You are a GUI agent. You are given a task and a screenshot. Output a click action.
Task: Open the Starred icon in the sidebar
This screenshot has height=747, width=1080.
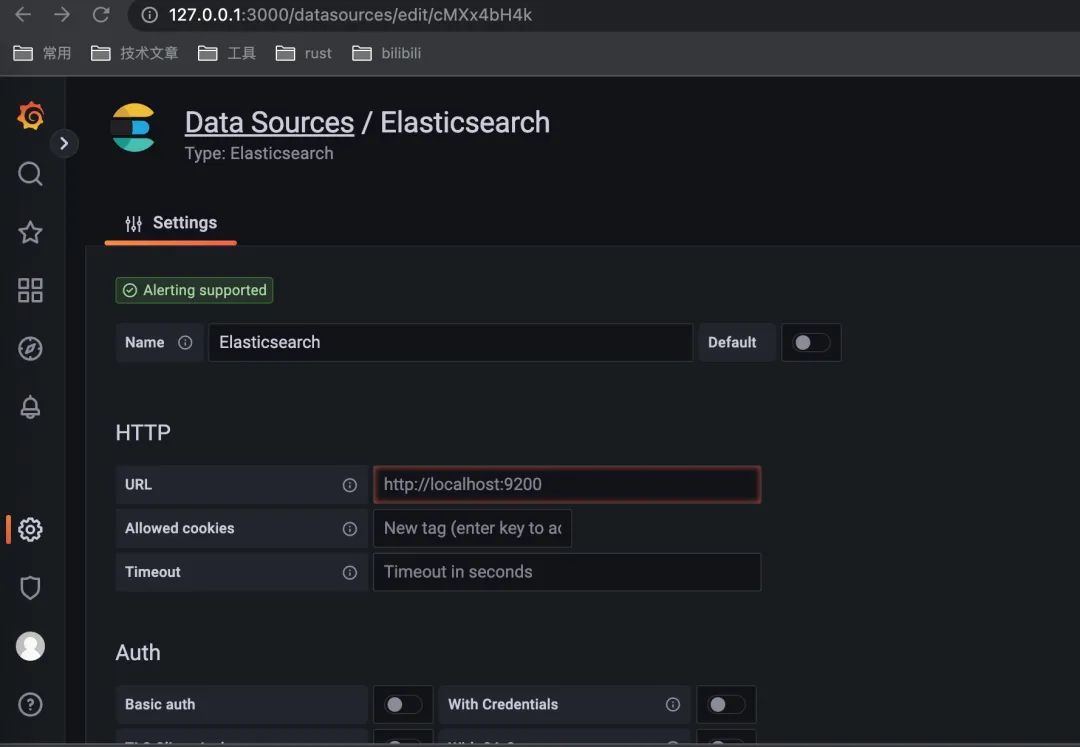[x=30, y=232]
